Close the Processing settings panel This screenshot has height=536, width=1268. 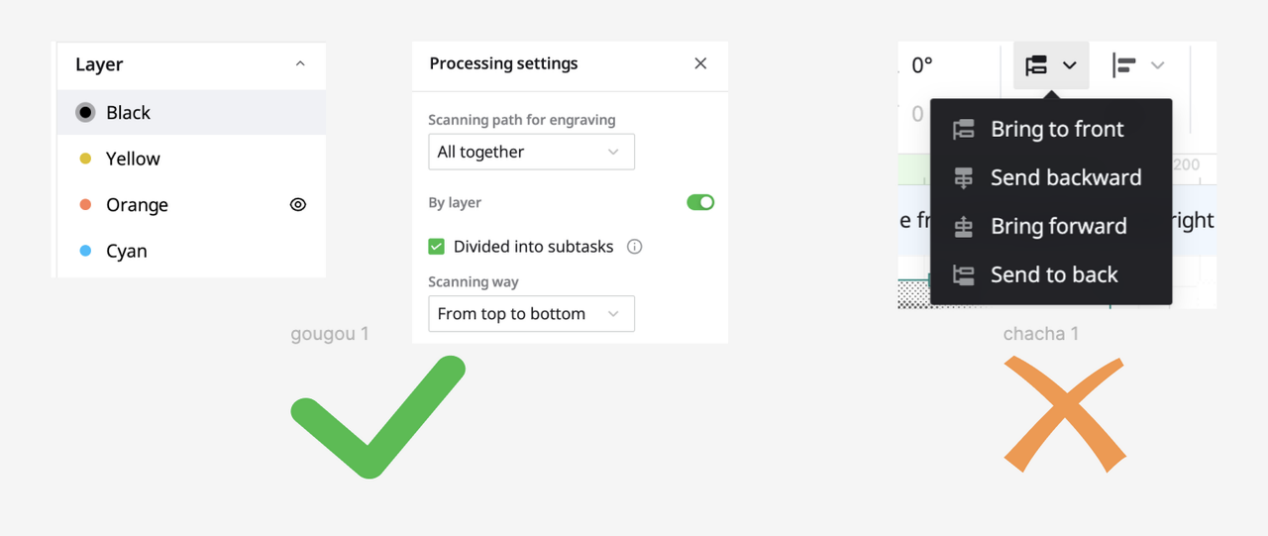pos(700,64)
